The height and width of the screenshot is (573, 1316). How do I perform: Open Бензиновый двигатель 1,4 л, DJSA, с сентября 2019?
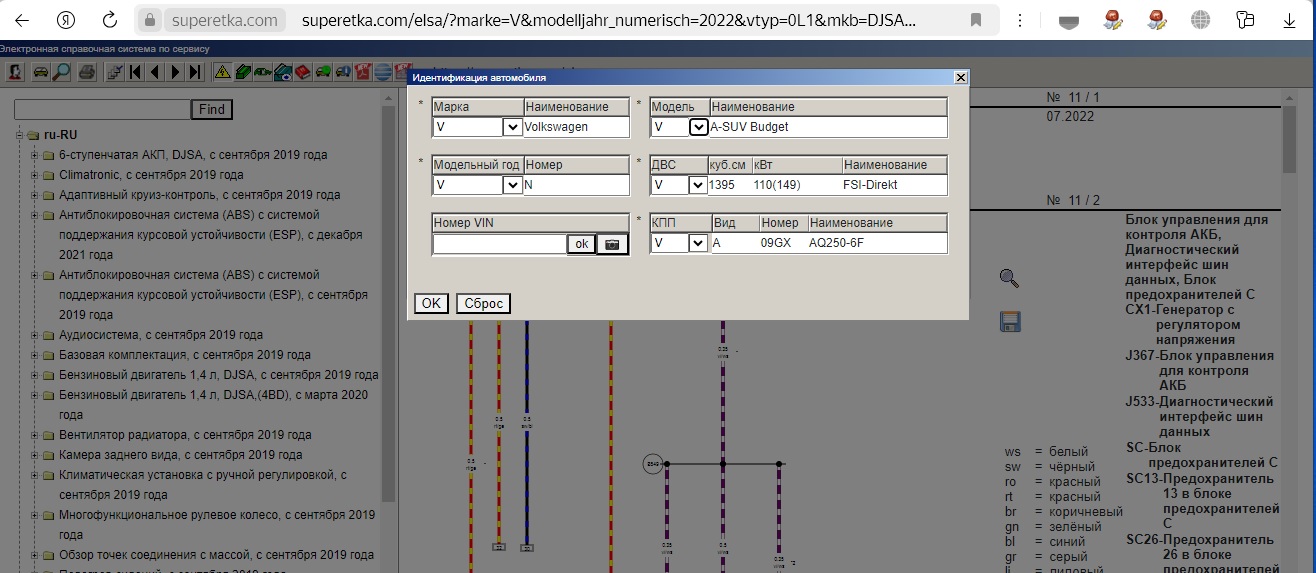click(219, 375)
